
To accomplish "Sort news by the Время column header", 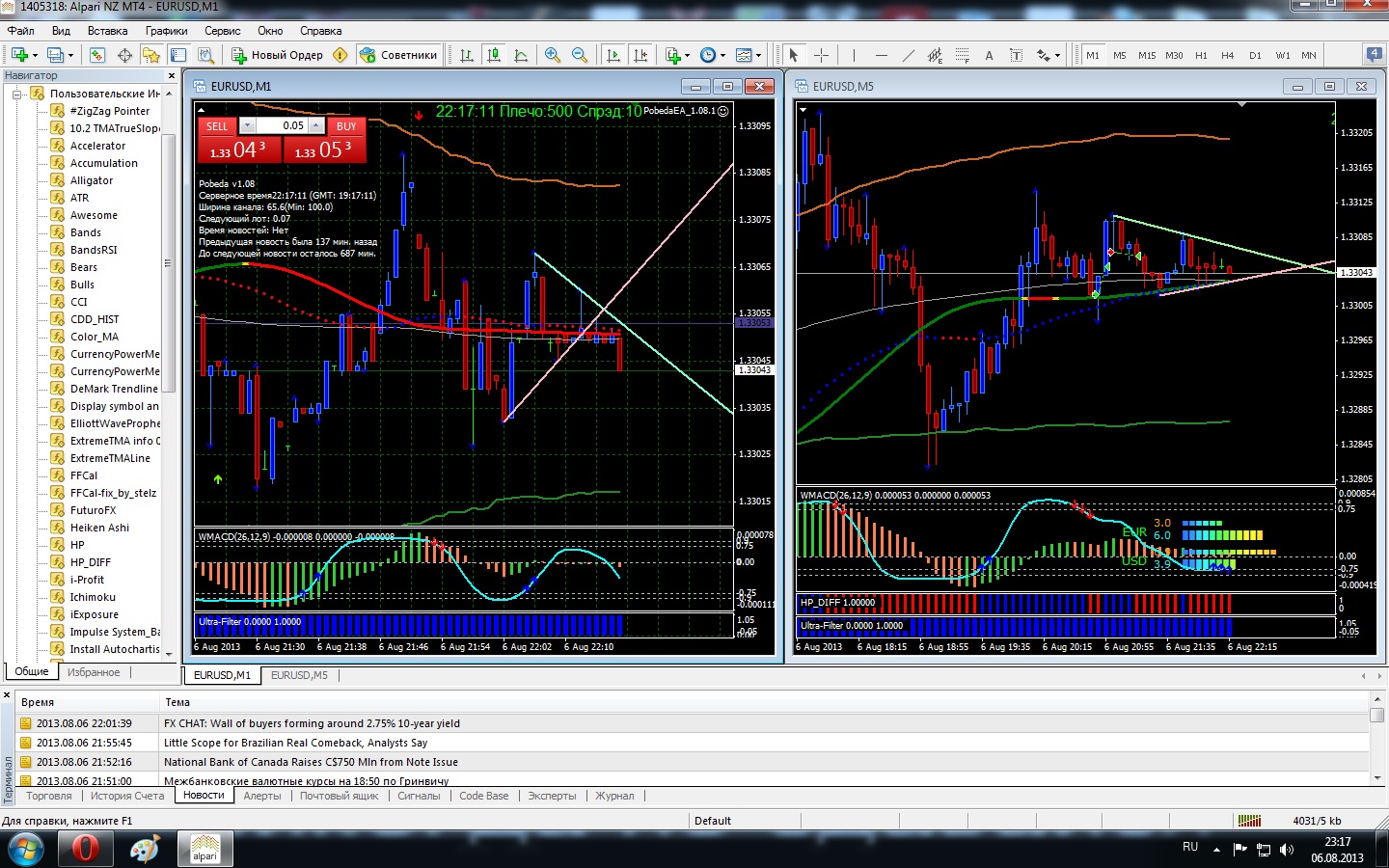I will (88, 702).
